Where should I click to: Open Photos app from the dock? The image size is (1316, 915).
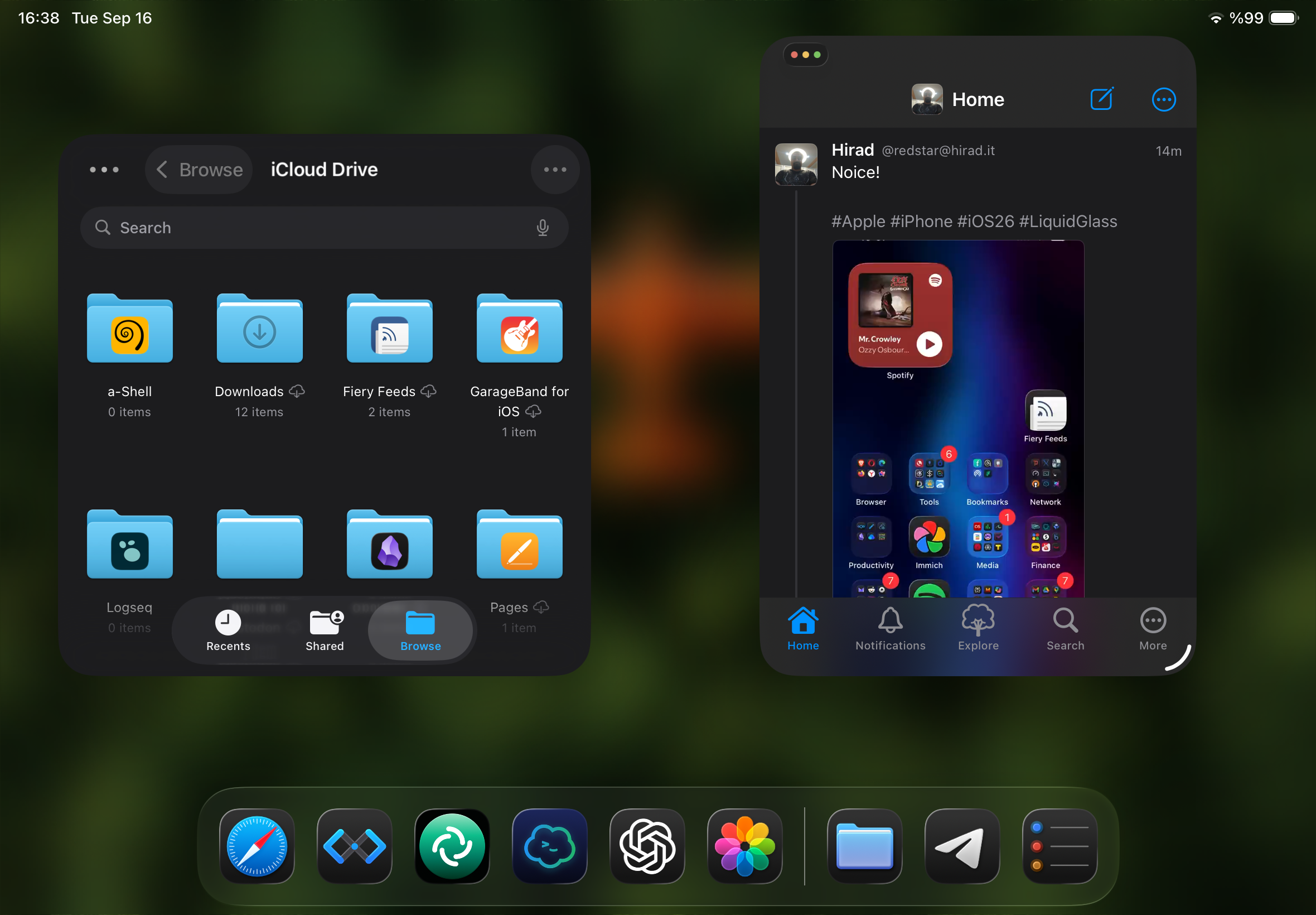(x=744, y=846)
